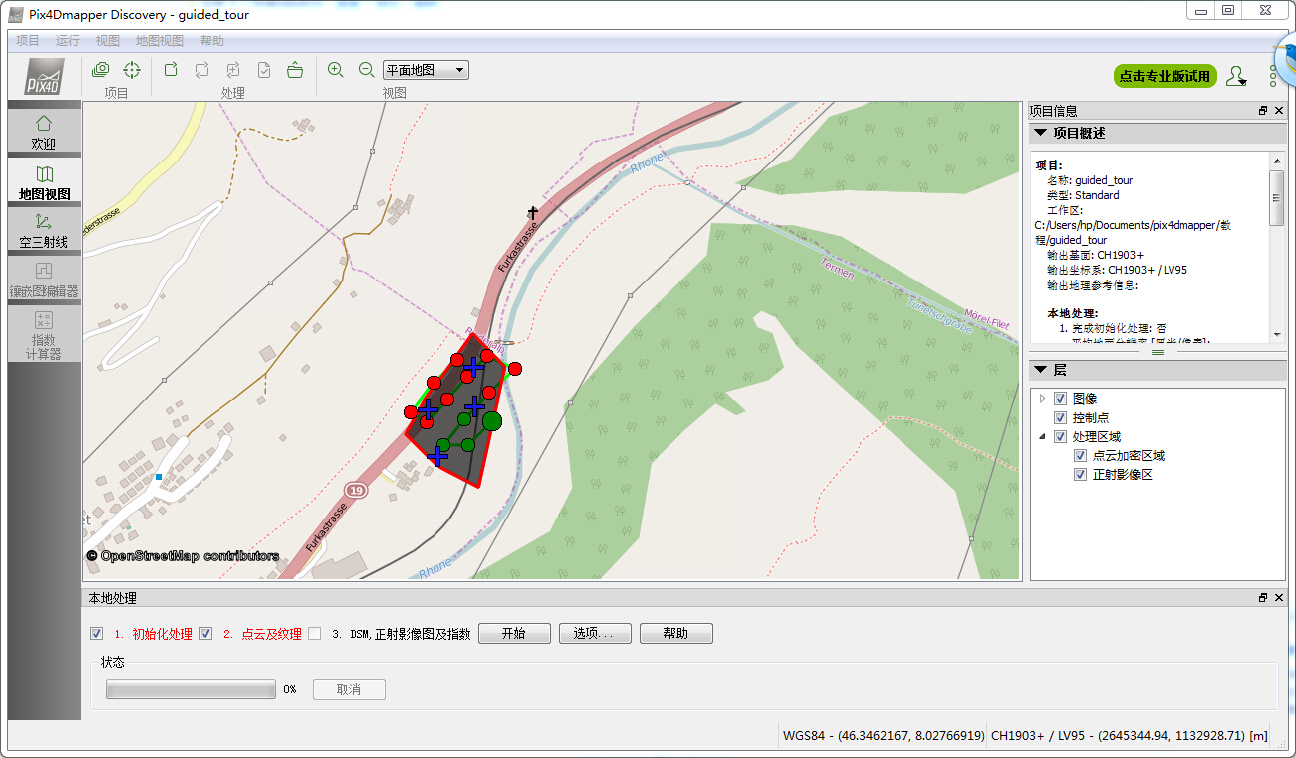
Task: Click the project overview scroll down arrow
Action: click(x=1277, y=334)
